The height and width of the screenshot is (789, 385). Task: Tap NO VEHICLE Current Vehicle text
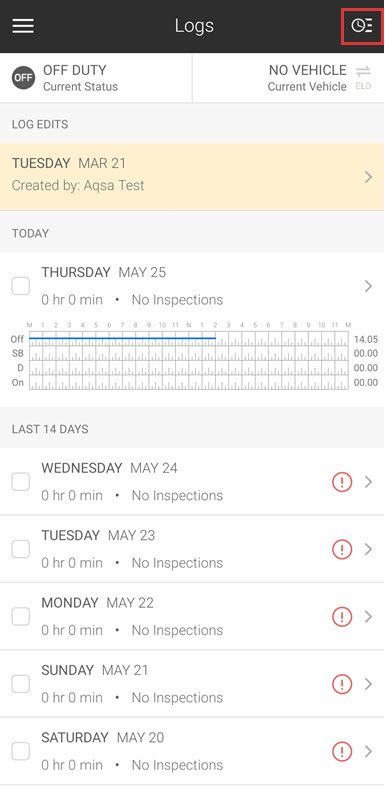tap(307, 78)
